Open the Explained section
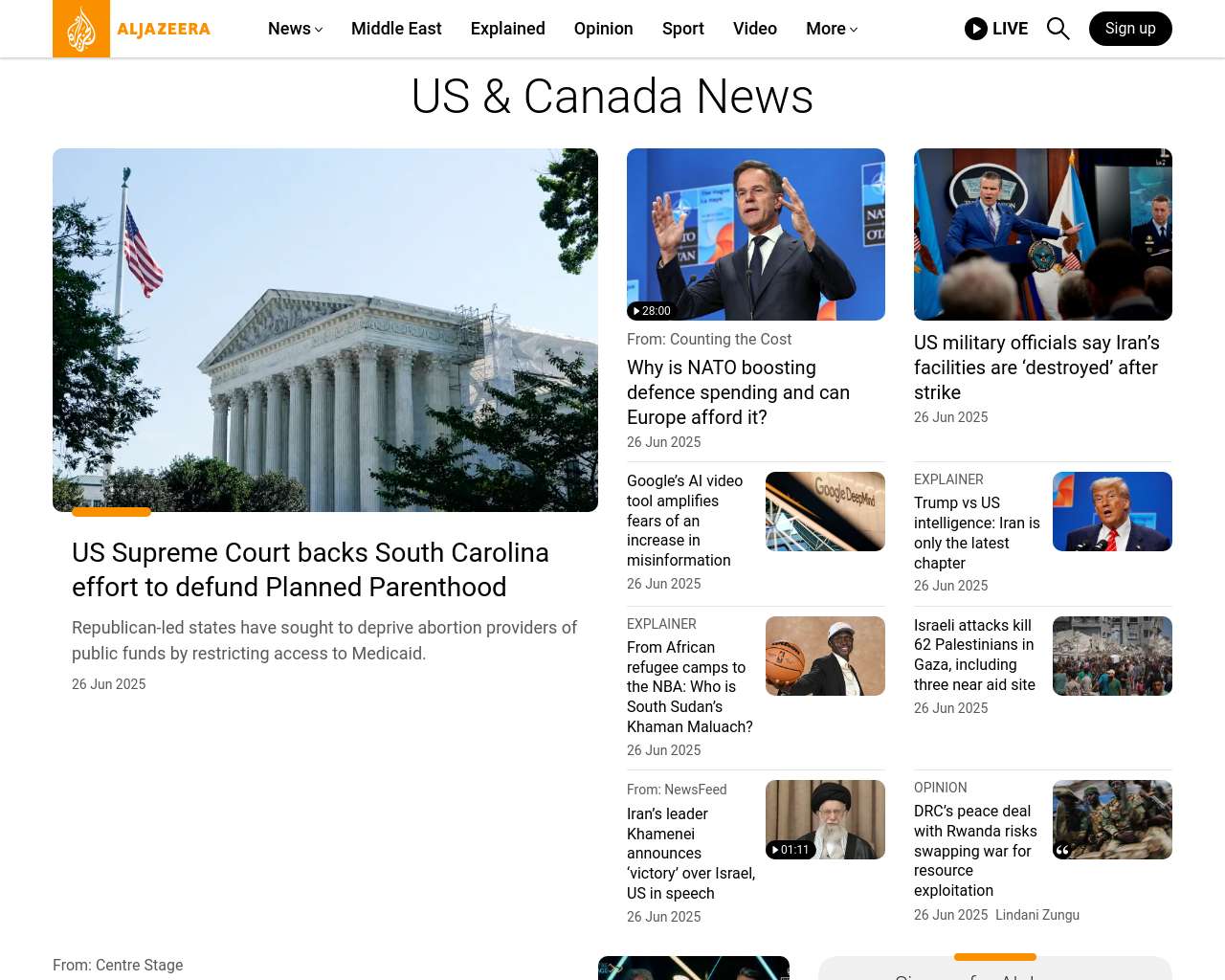1225x980 pixels. [x=508, y=29]
